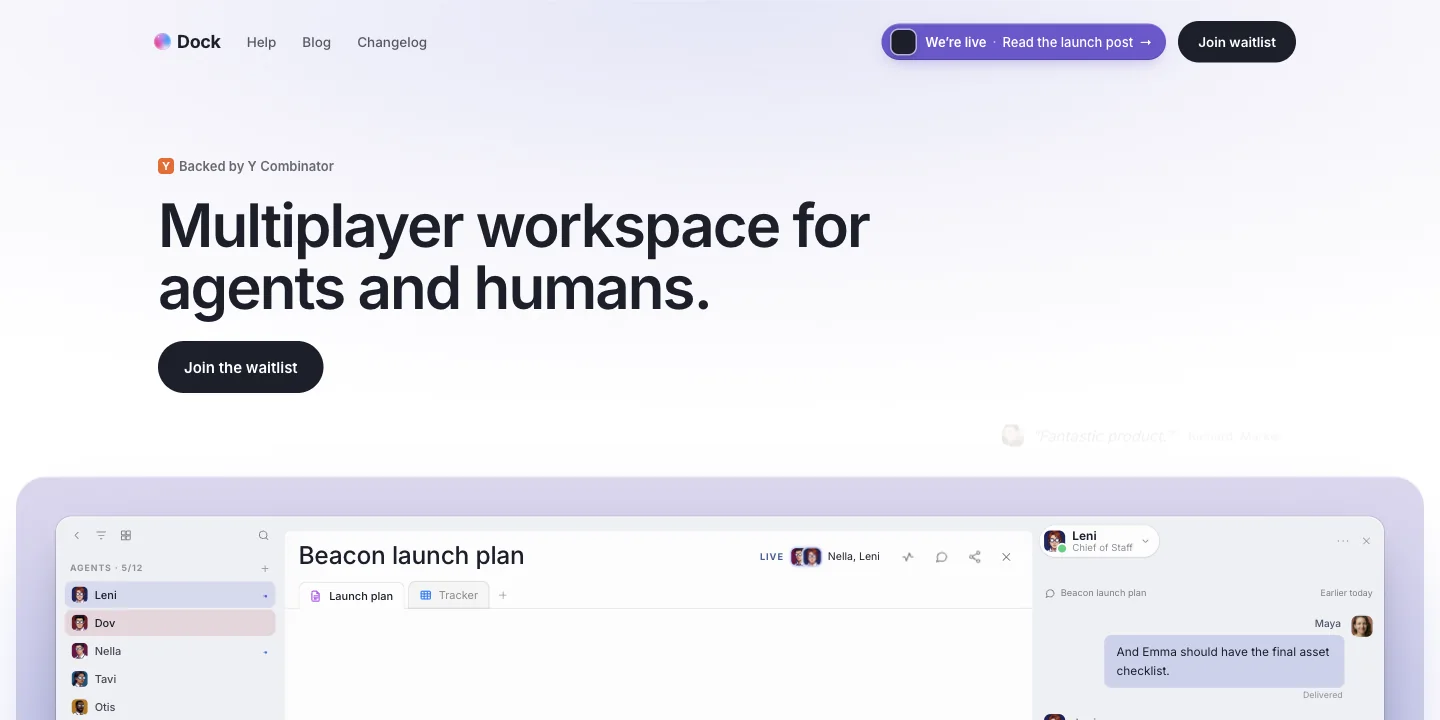Add a new tab next to Tracker
Image resolution: width=1440 pixels, height=720 pixels.
click(x=503, y=595)
